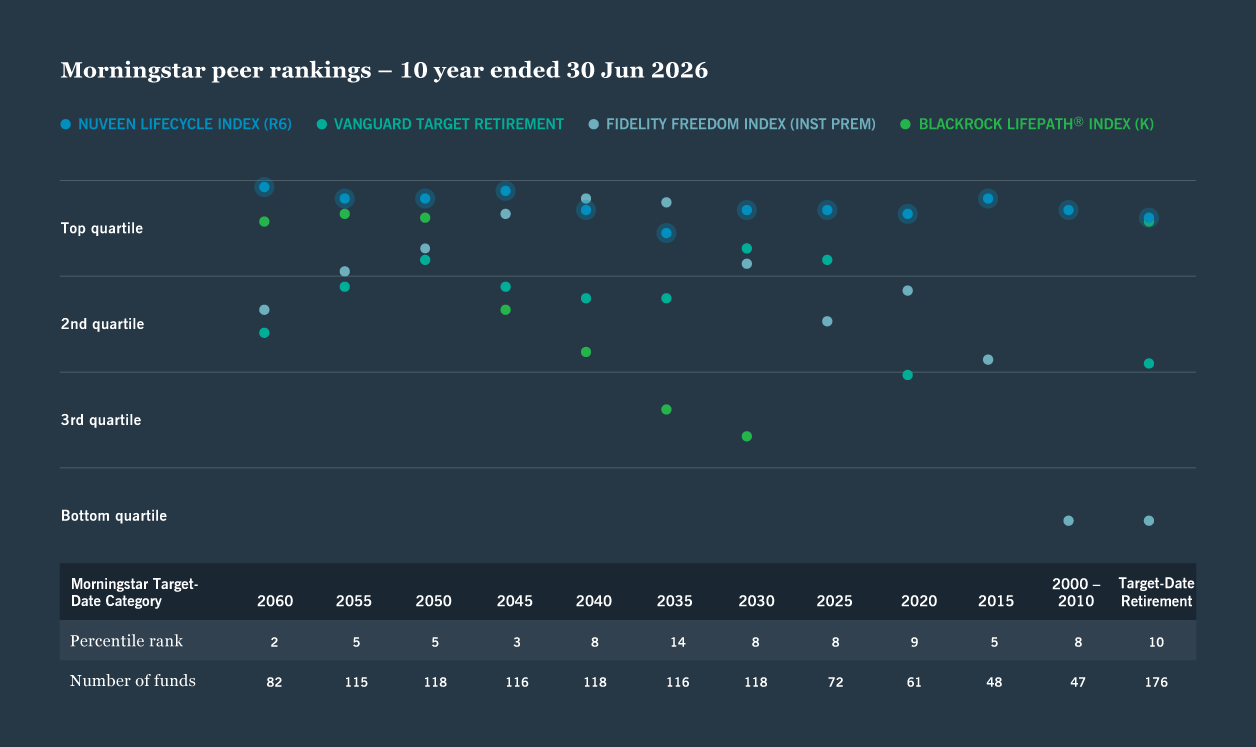The width and height of the screenshot is (1256, 747).
Task: Click the Fidelity Freedom Index legend dot
Action: coord(594,124)
